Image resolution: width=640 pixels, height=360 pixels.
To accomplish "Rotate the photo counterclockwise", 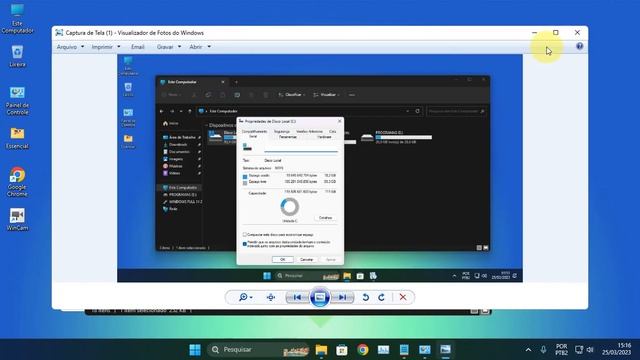I will 366,297.
